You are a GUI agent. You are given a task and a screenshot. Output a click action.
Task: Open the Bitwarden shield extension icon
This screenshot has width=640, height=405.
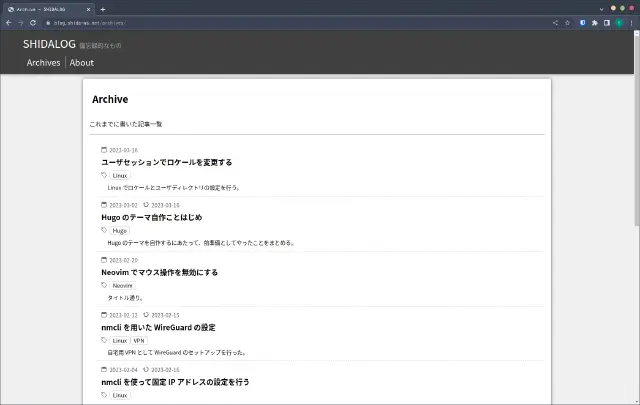point(582,23)
